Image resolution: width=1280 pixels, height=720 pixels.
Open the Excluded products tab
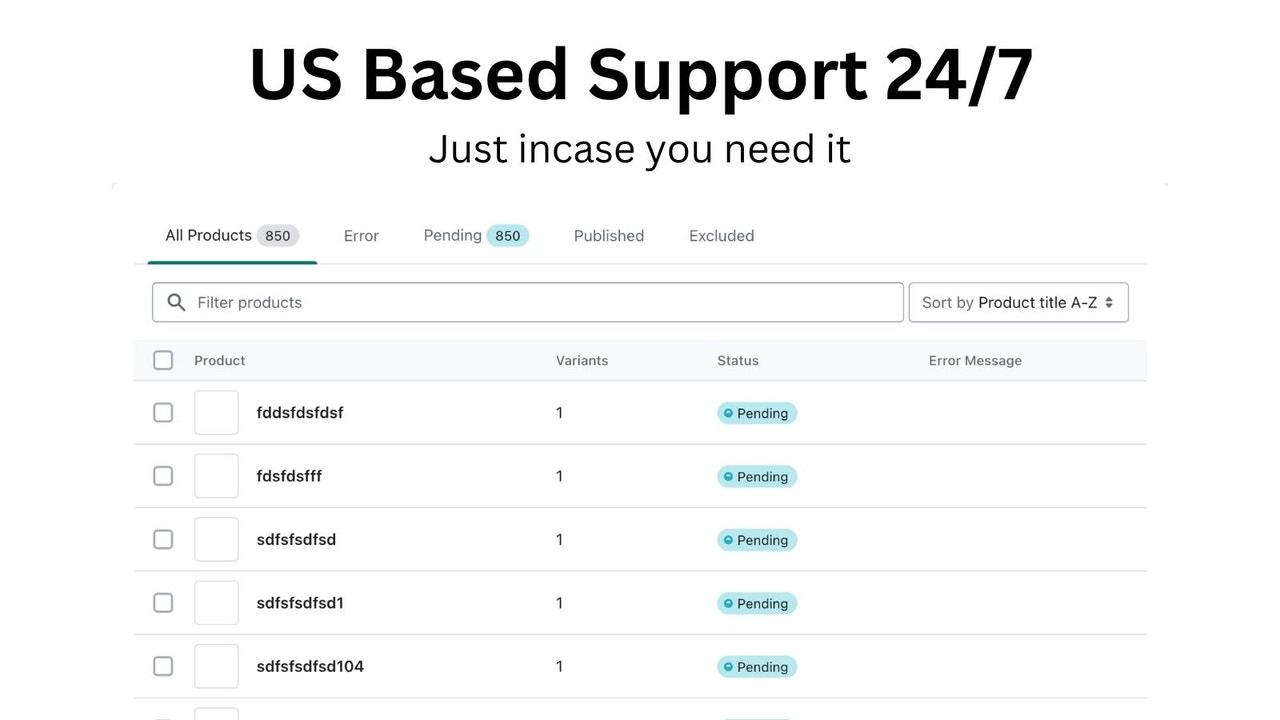721,235
